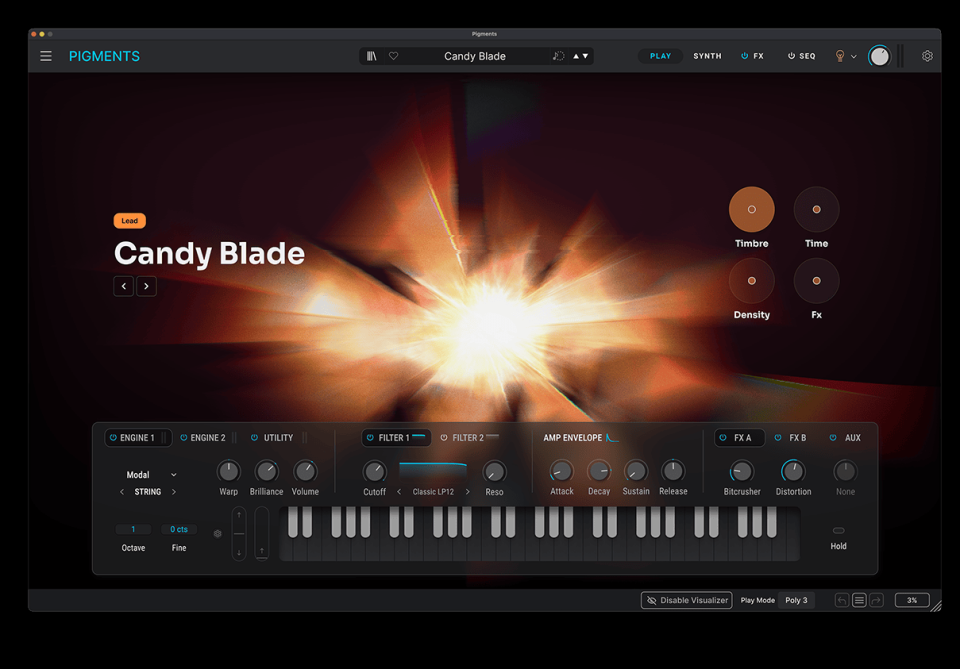Click the Candy Blade preset name field

pyautogui.click(x=475, y=56)
